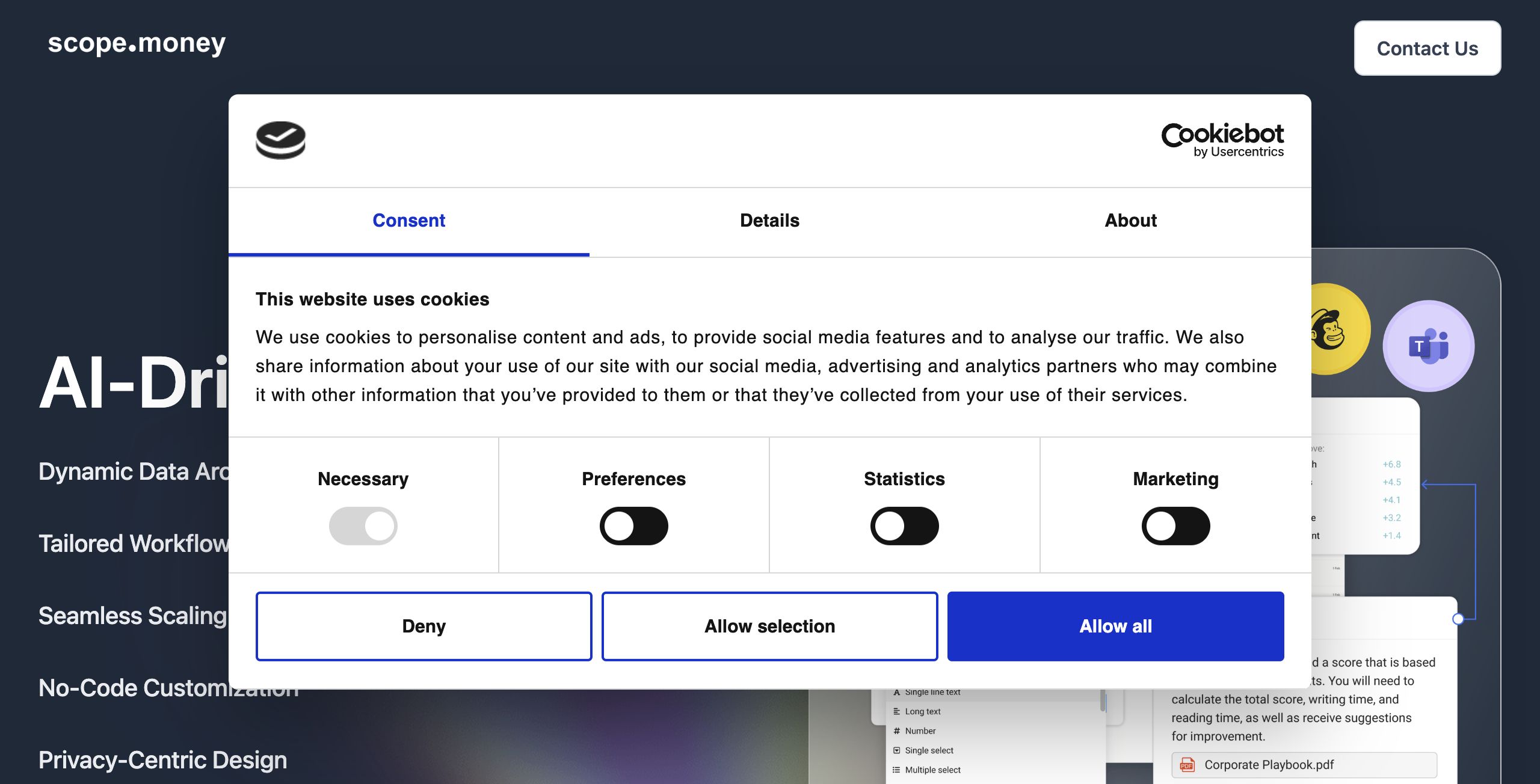Switch to the About tab
Viewport: 1540px width, 784px height.
(x=1130, y=221)
